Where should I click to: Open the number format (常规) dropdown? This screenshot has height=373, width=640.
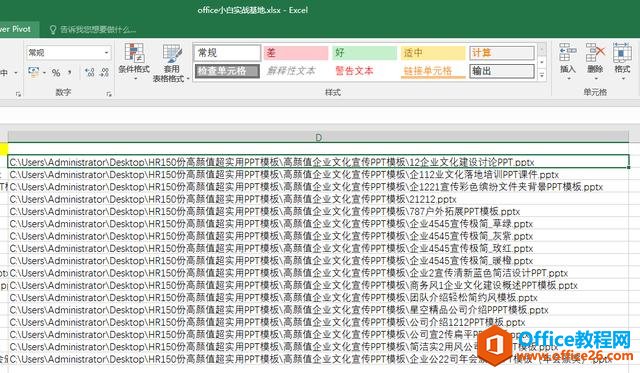pos(106,53)
